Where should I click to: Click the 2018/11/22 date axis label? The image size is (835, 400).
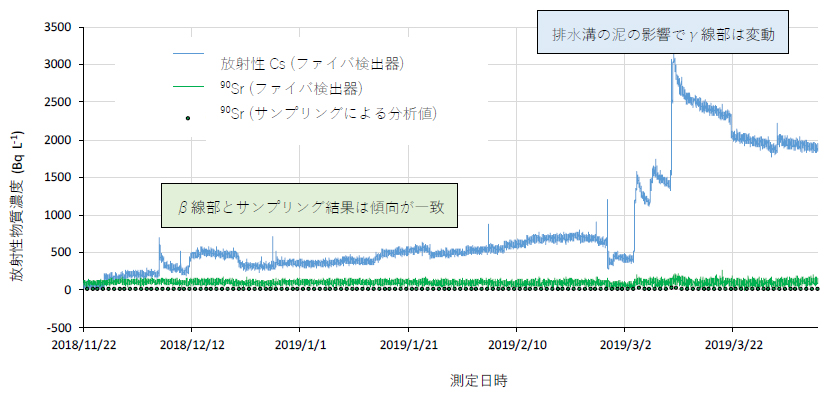tap(84, 345)
